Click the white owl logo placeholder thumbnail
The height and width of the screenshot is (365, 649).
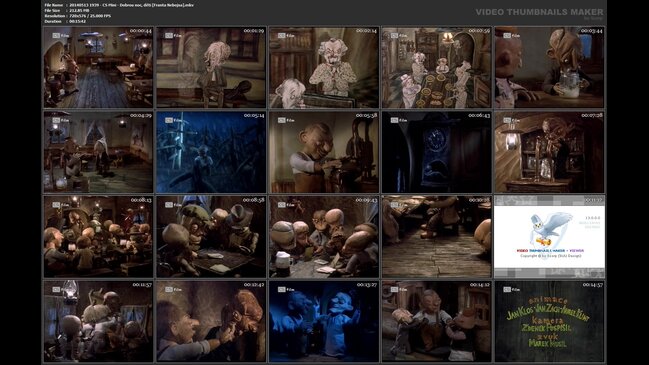[x=549, y=237]
